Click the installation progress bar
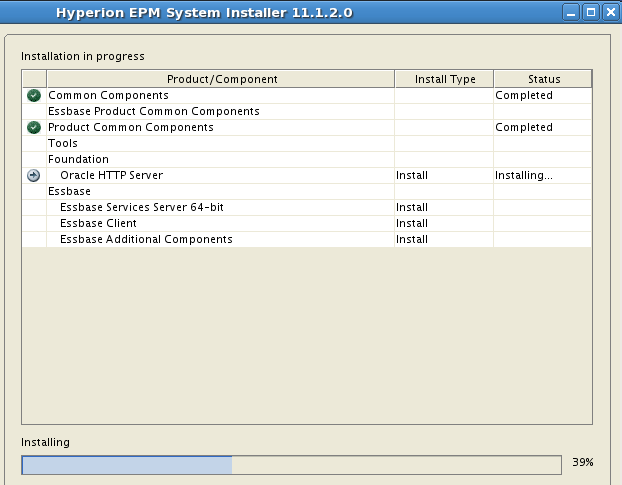 pyautogui.click(x=292, y=465)
